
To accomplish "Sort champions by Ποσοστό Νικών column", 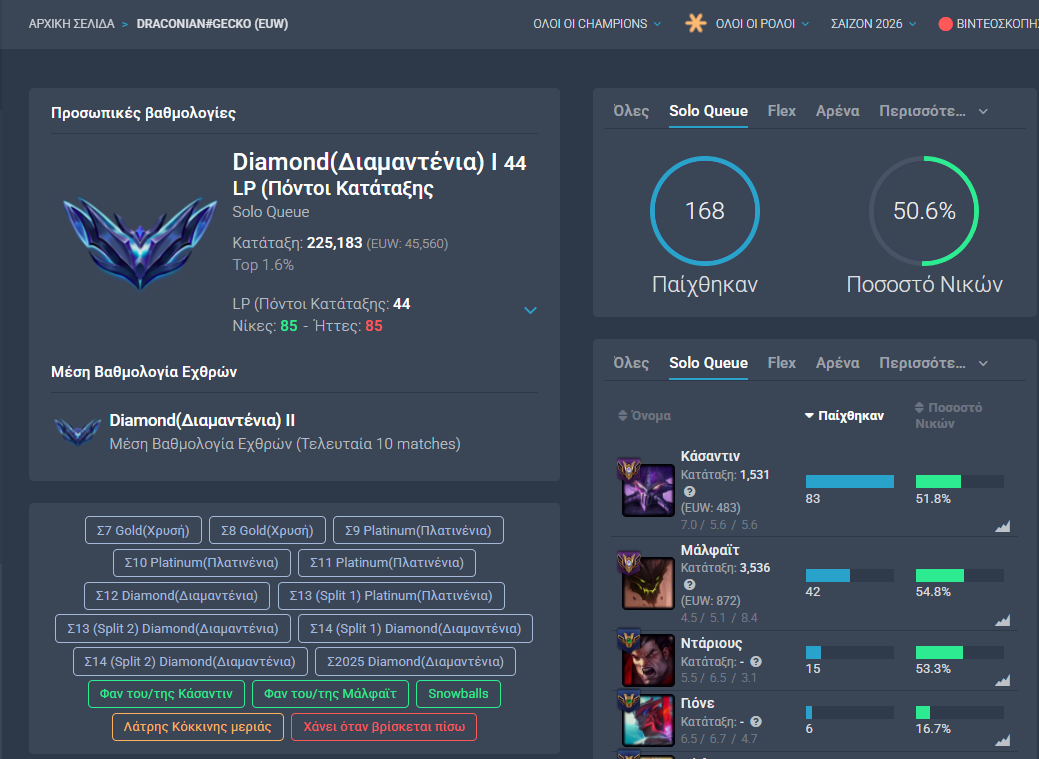I will [x=948, y=416].
